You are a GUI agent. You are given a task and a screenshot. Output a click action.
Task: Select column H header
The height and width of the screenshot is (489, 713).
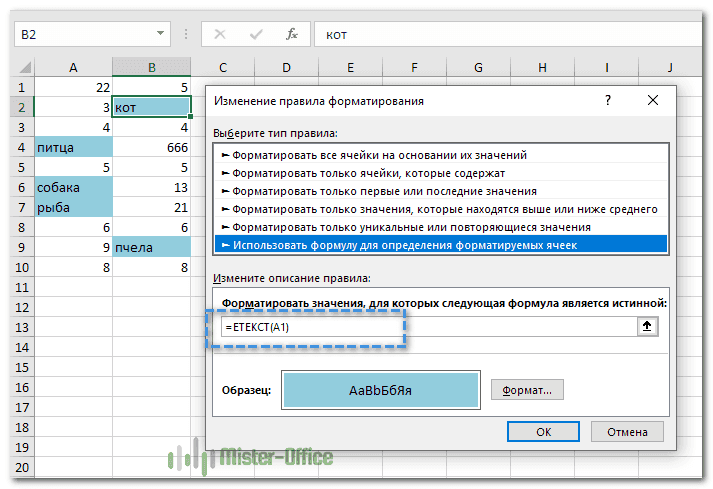[542, 67]
